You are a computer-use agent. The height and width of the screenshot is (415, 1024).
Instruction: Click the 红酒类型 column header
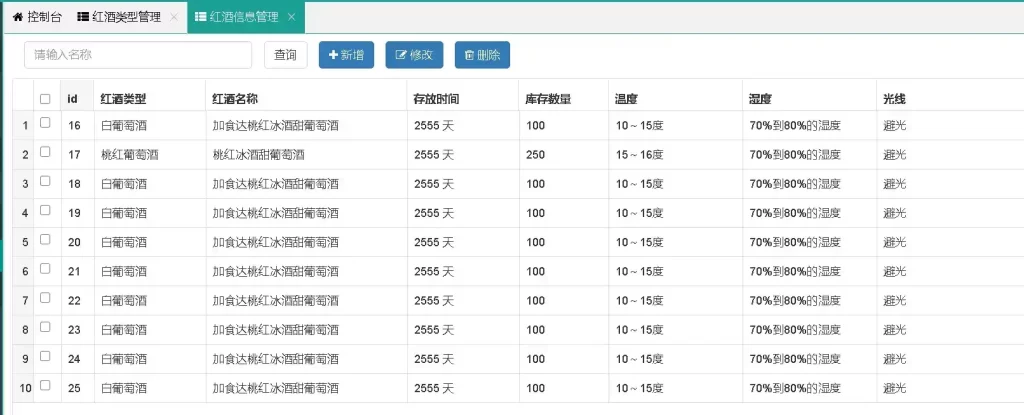[x=150, y=96]
